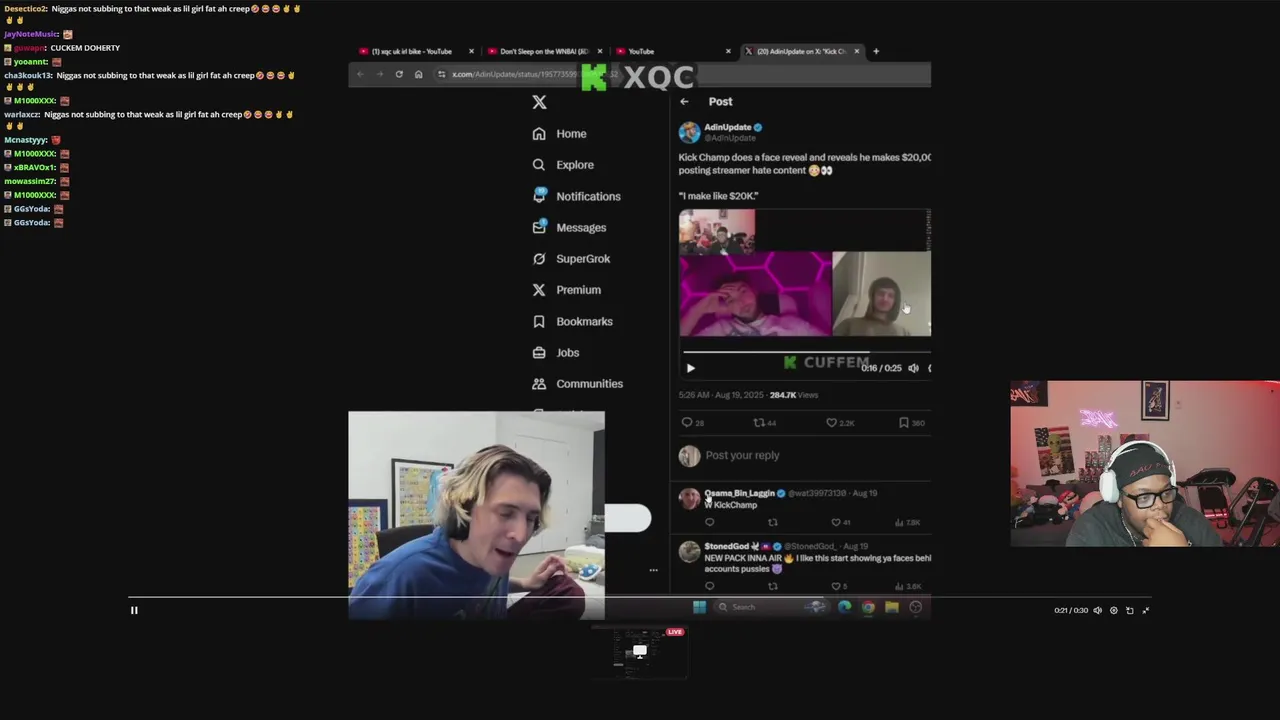The image size is (1280, 720).
Task: Open OBS from the taskbar
Action: point(915,607)
